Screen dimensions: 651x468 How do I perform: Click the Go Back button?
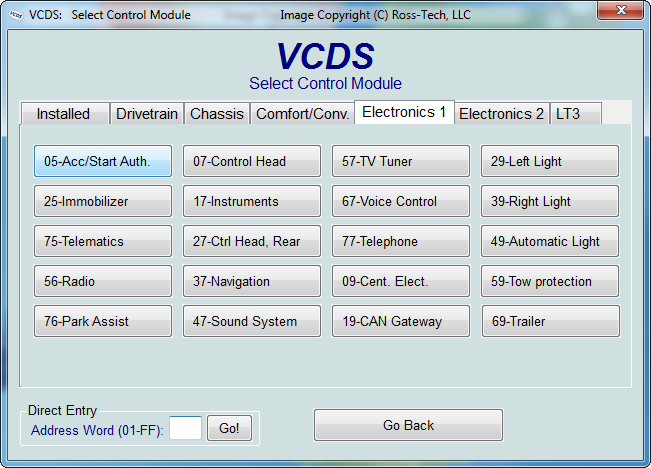(x=409, y=425)
